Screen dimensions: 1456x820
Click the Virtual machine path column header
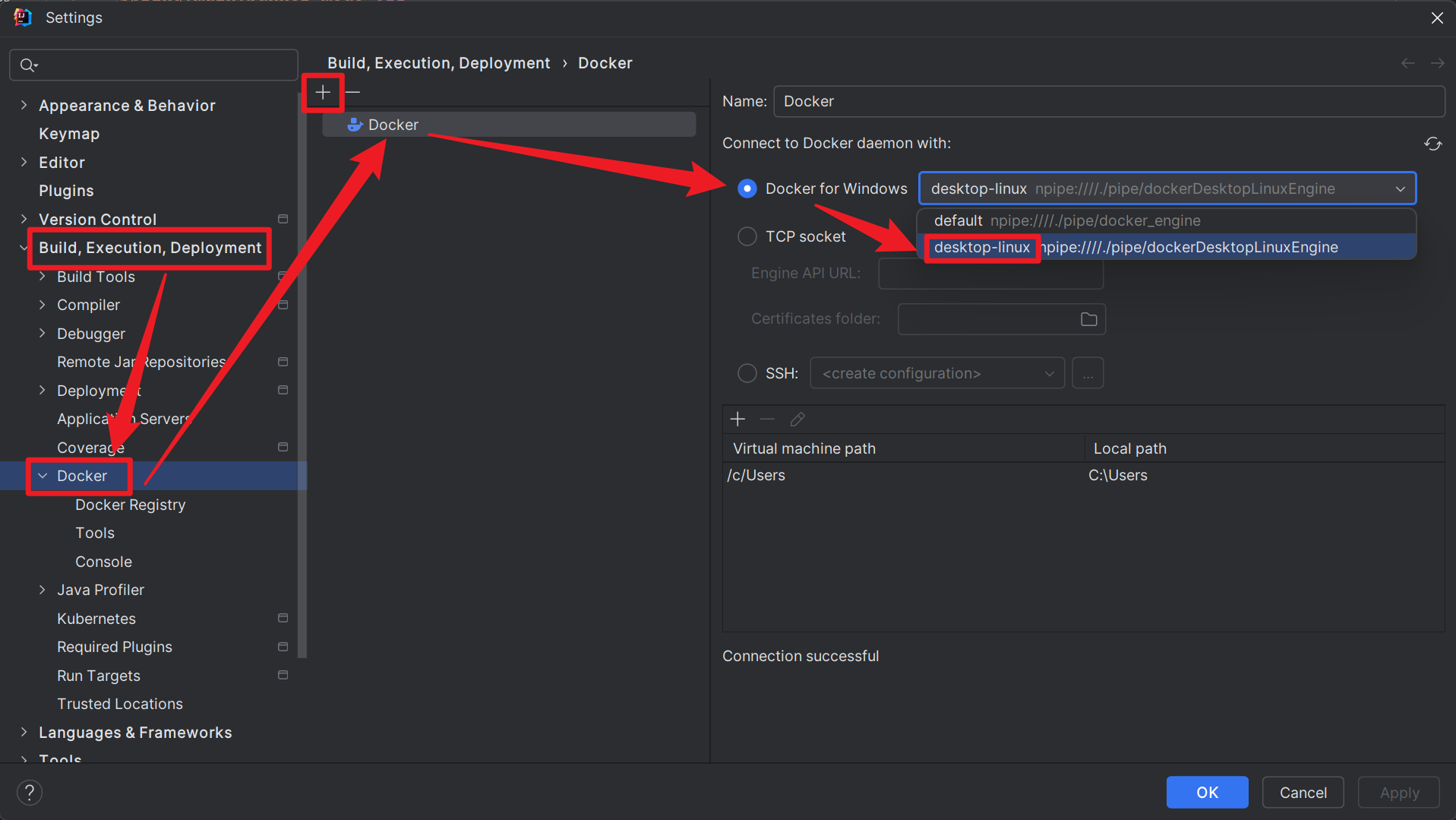[x=904, y=448]
